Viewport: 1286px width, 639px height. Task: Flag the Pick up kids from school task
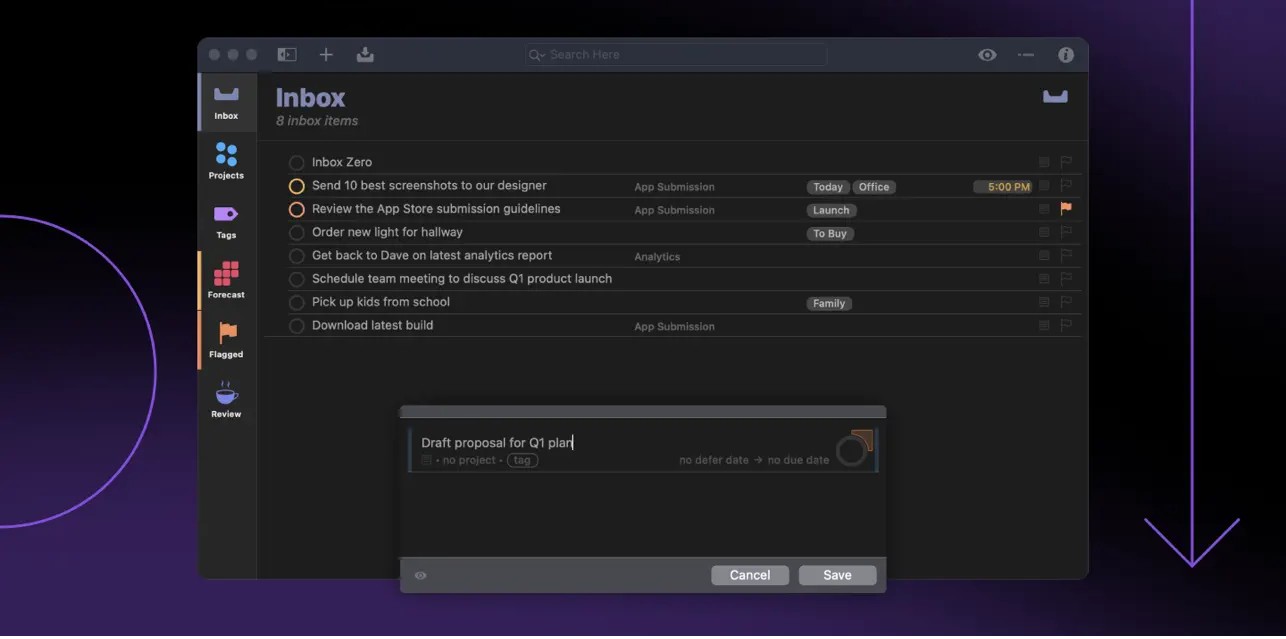click(1066, 302)
